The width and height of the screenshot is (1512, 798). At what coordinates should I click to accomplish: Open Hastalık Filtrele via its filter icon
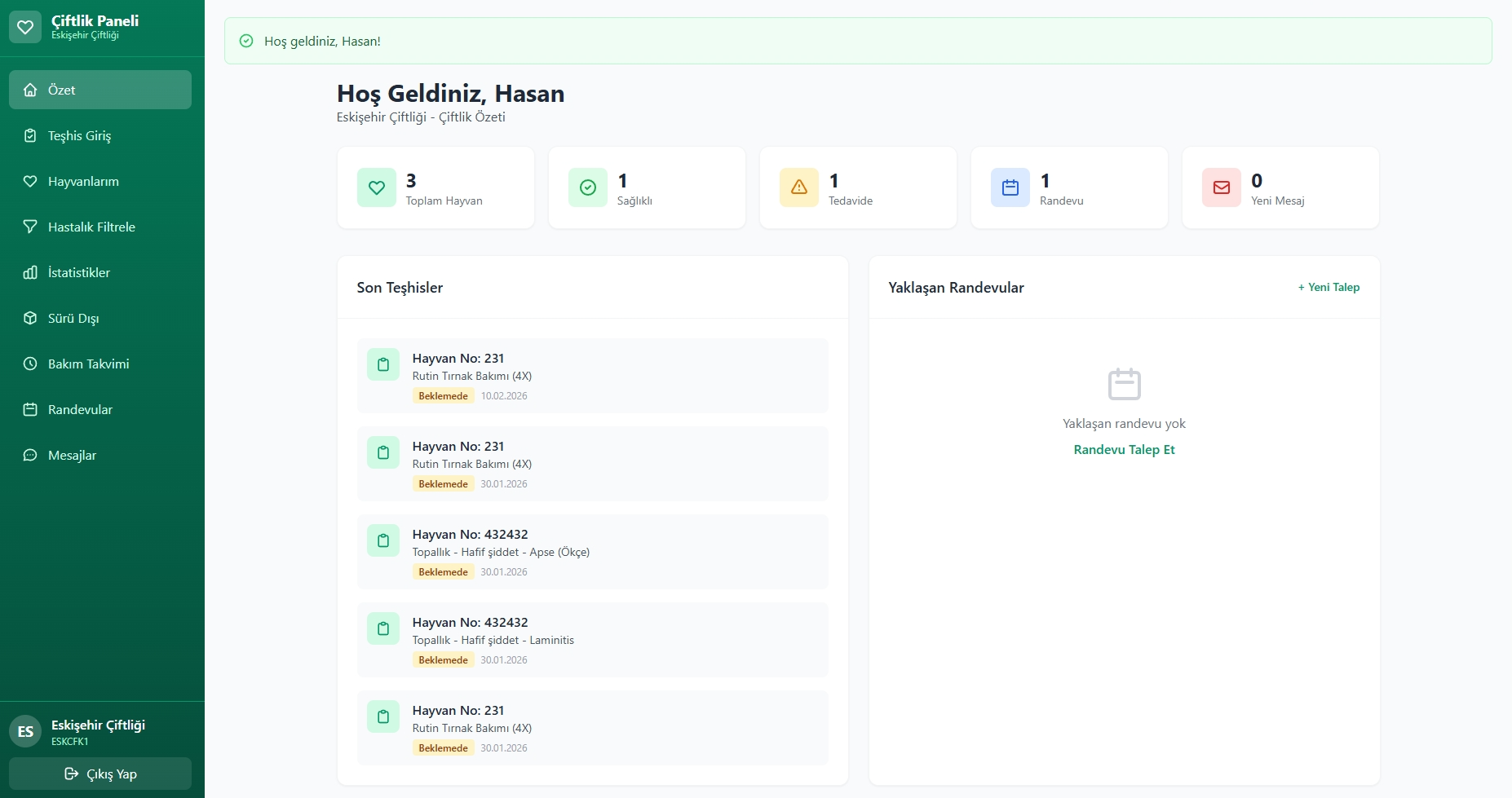pos(30,227)
